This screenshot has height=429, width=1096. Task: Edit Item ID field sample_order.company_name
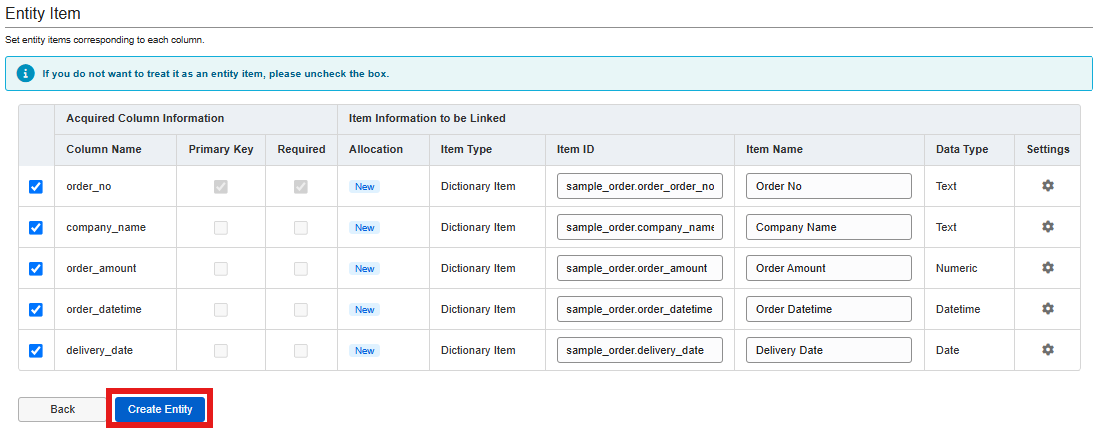[x=640, y=227]
